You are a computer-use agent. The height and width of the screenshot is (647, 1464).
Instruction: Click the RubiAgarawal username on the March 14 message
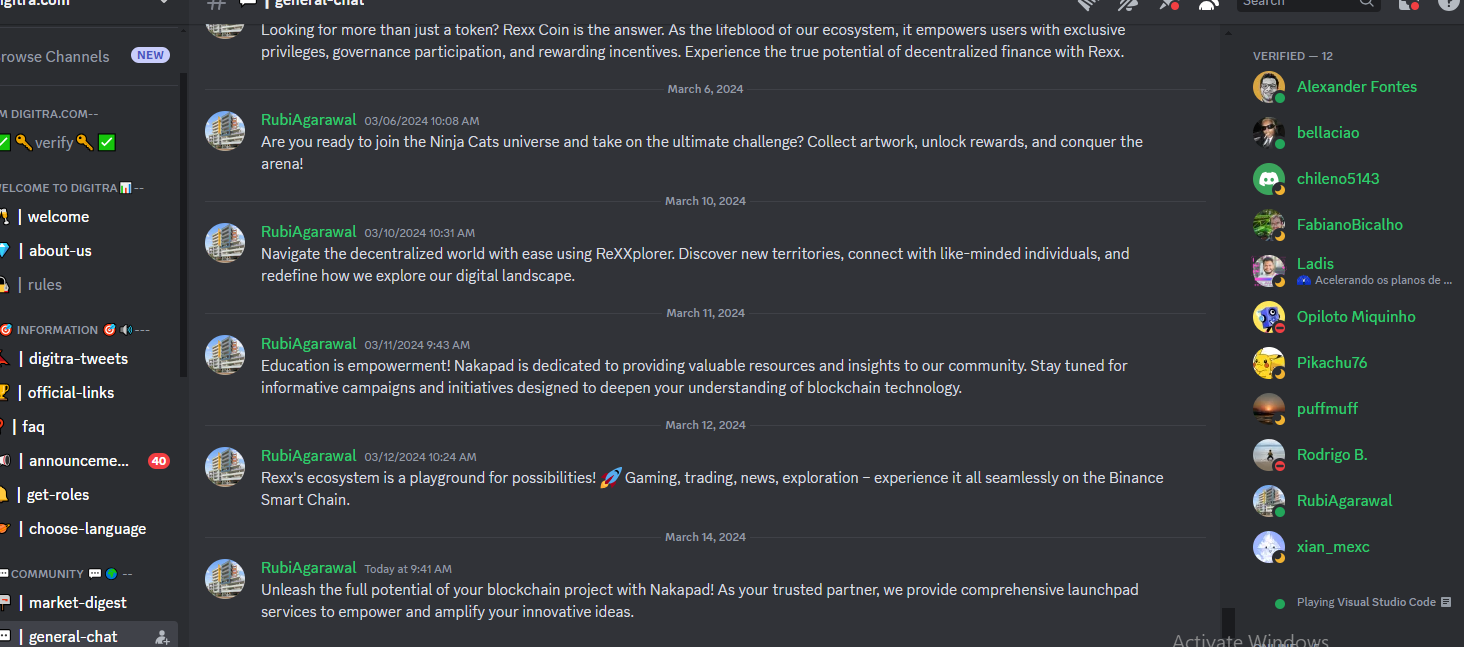point(308,568)
